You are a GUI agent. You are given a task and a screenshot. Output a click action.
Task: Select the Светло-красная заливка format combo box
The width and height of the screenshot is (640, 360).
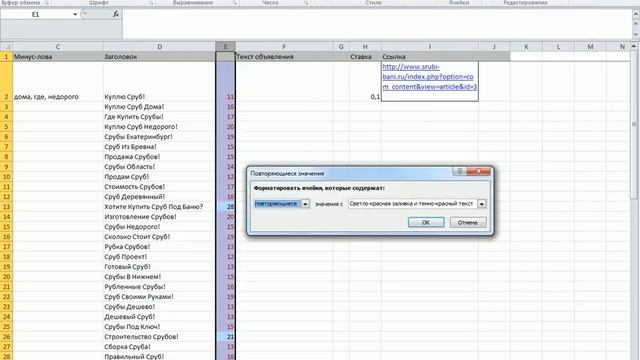point(417,204)
